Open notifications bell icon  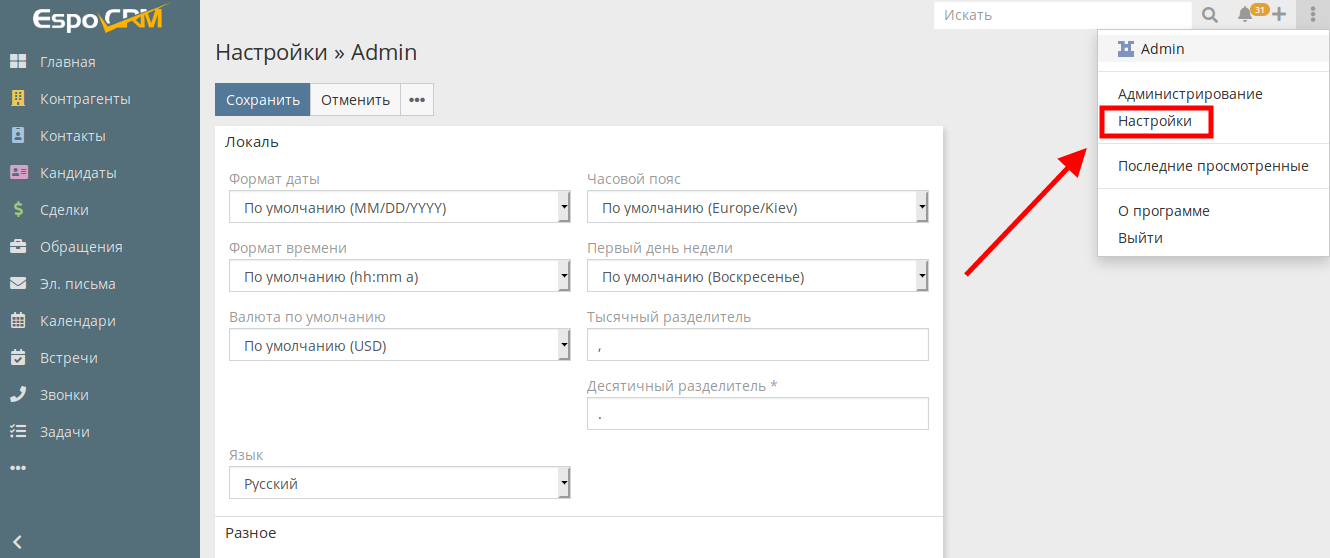click(1245, 15)
